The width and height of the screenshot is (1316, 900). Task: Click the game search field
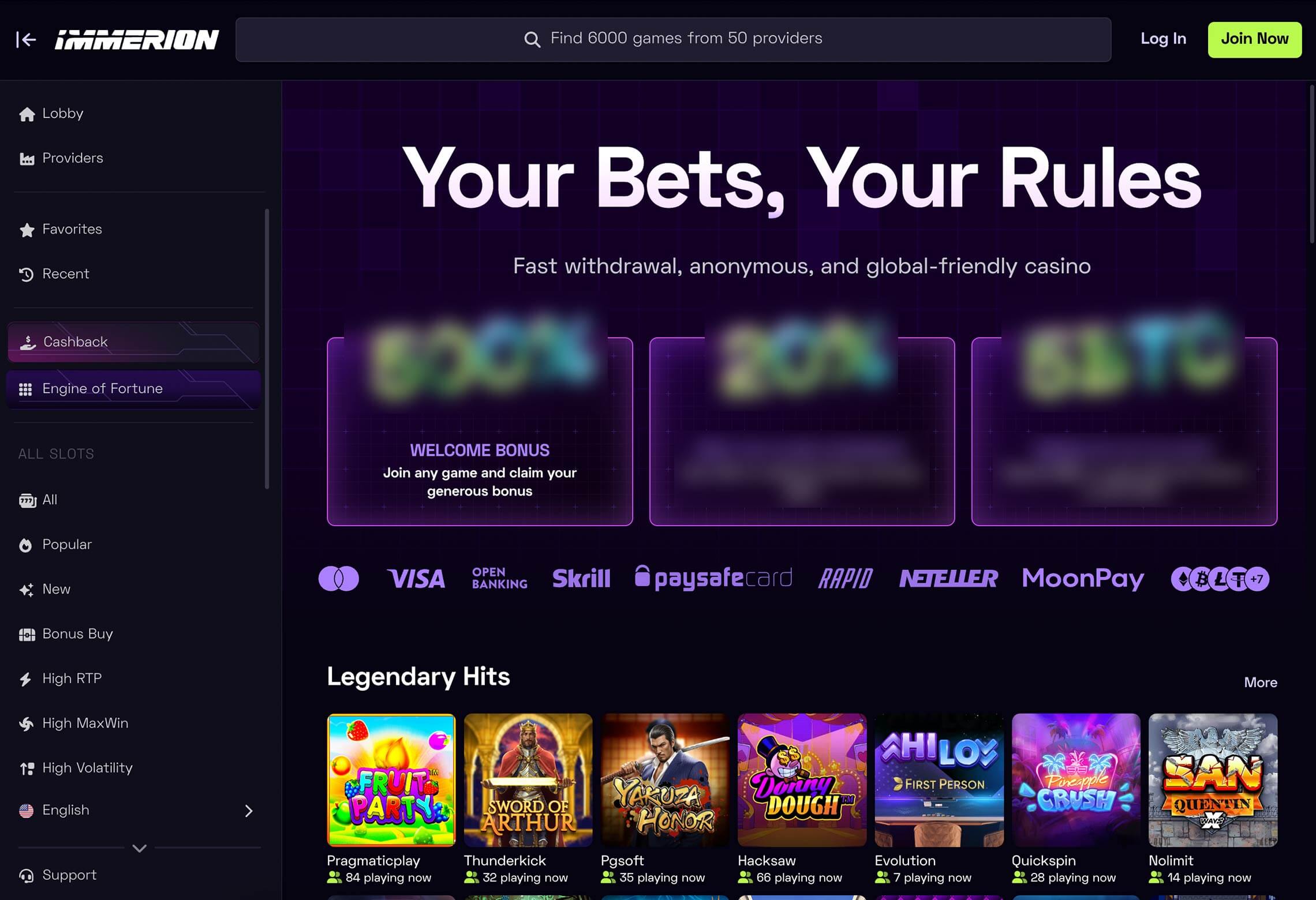673,39
